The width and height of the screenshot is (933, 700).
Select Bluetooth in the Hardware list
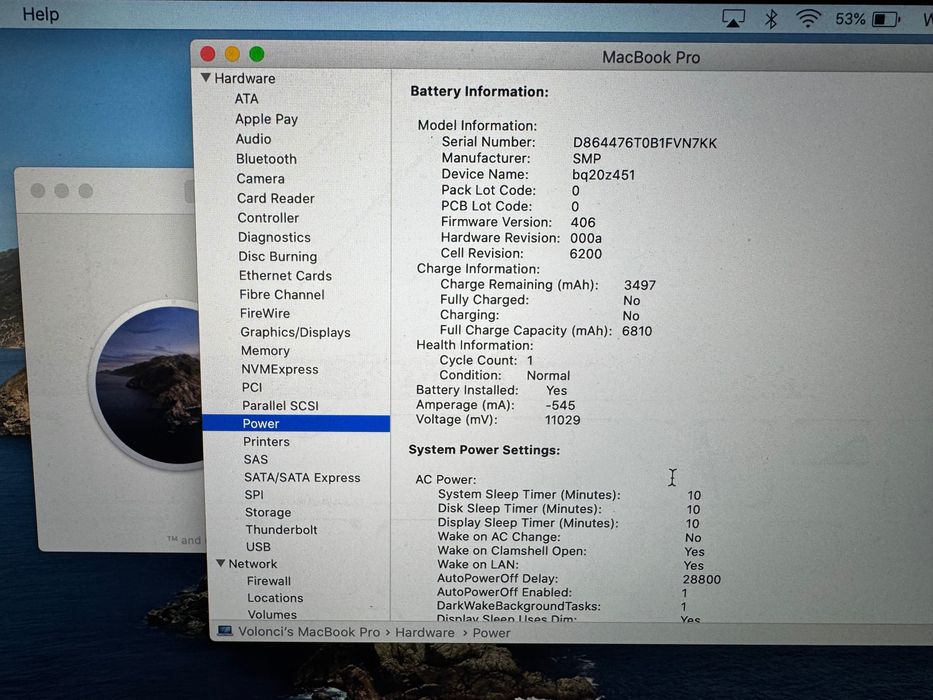pos(266,159)
